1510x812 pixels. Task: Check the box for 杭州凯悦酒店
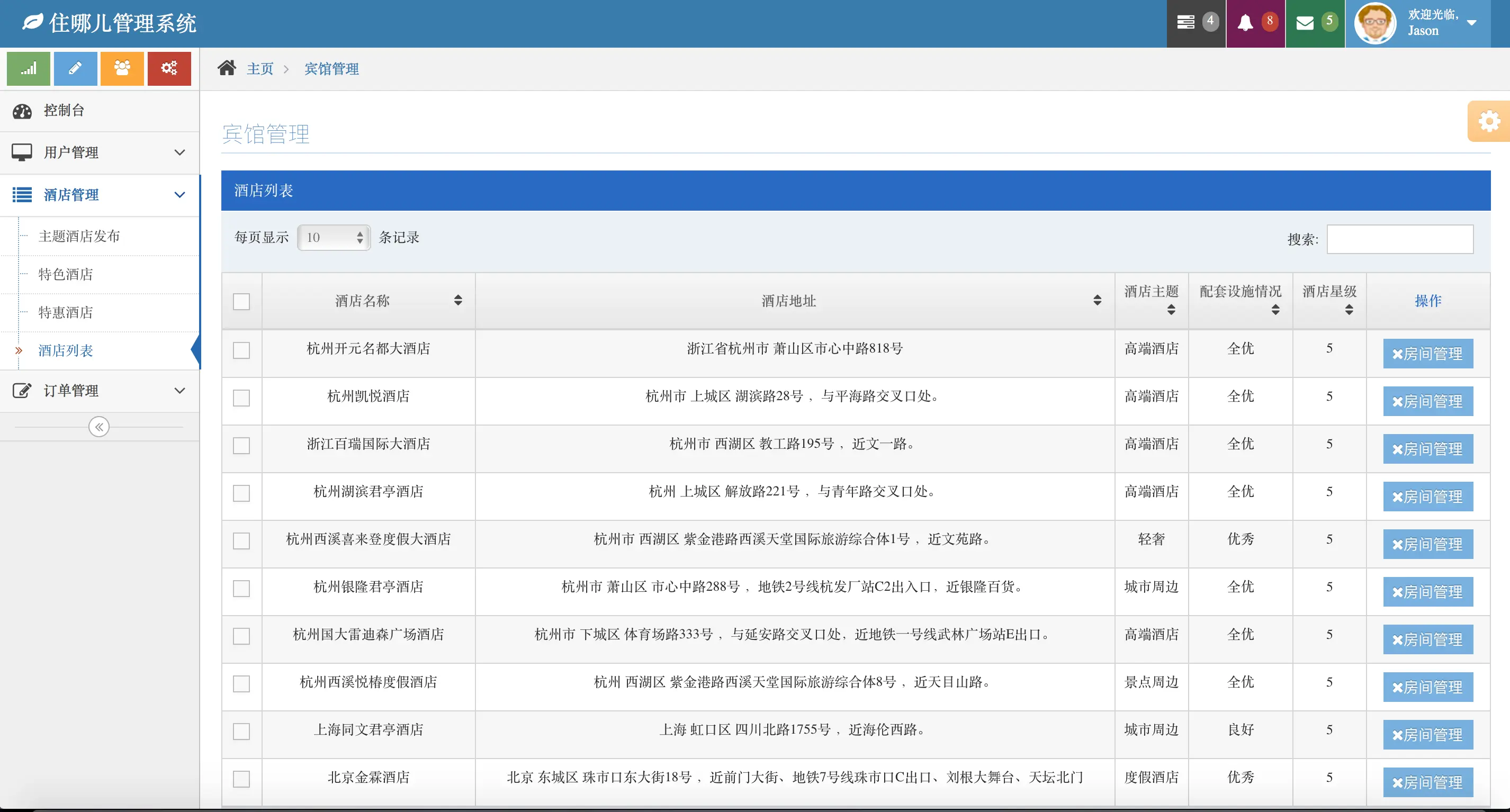click(241, 398)
